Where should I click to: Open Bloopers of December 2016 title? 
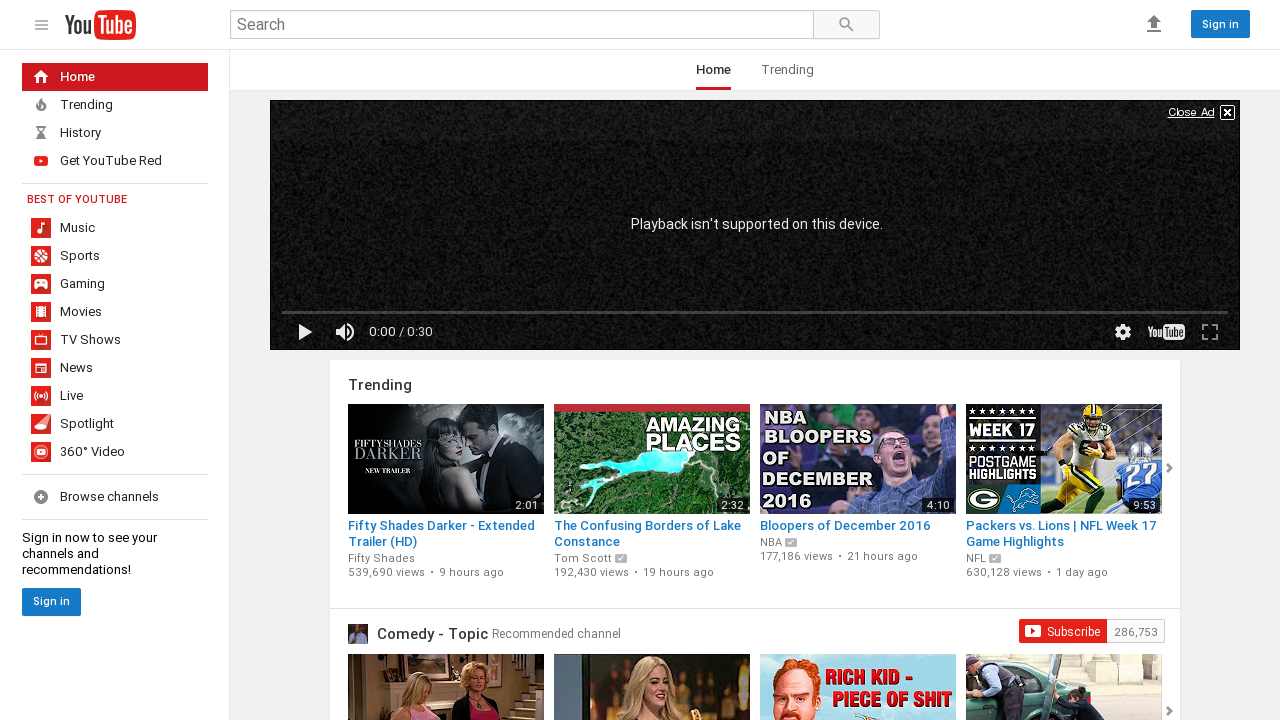click(845, 526)
